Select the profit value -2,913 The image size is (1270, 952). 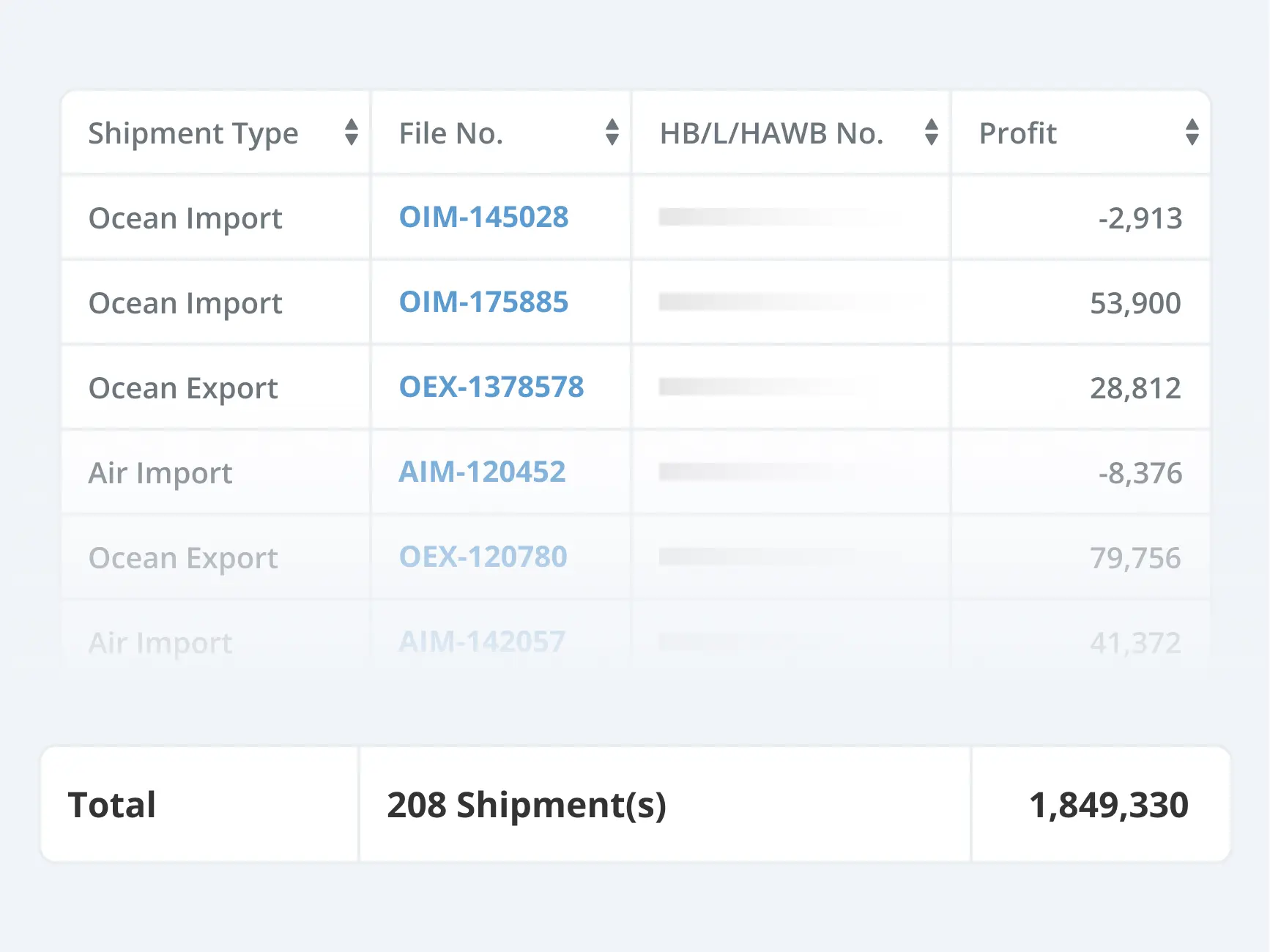1140,218
